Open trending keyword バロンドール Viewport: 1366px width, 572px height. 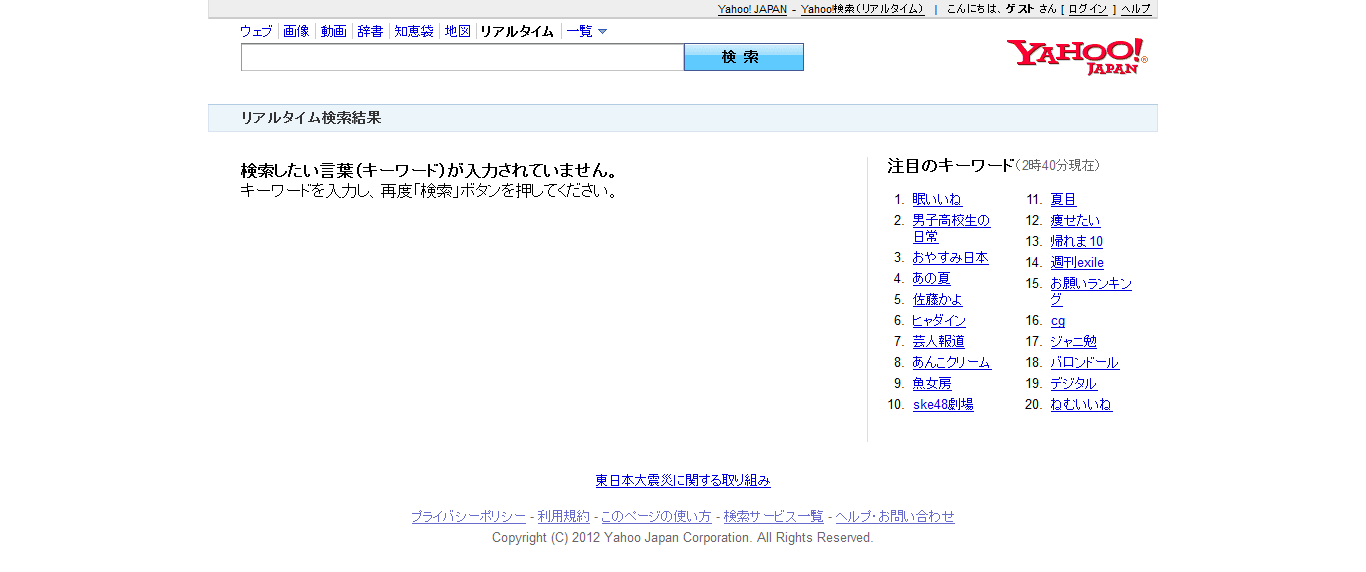(1084, 363)
